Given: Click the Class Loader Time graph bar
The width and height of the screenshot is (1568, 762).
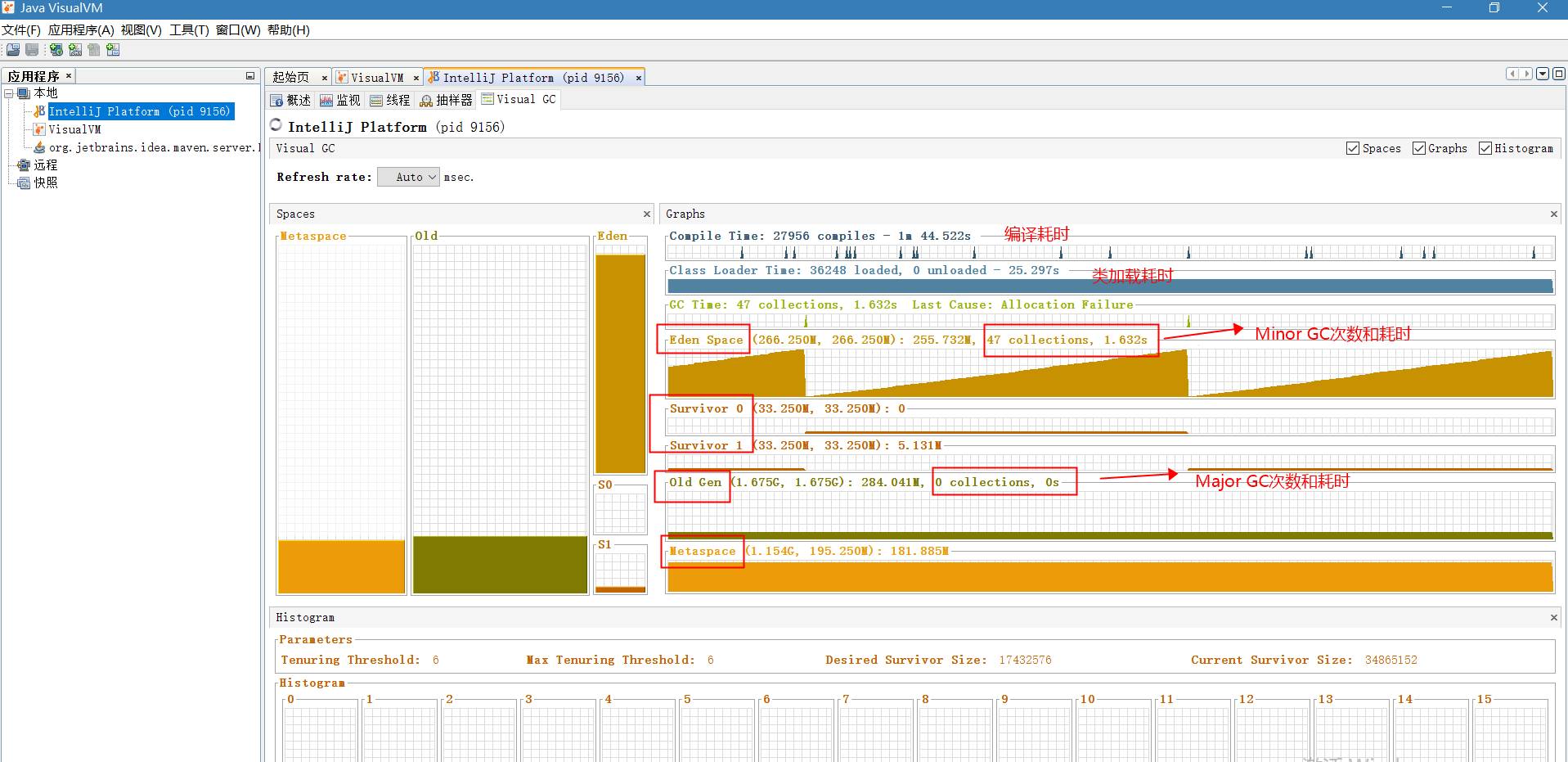Looking at the screenshot, I should click(x=1110, y=286).
